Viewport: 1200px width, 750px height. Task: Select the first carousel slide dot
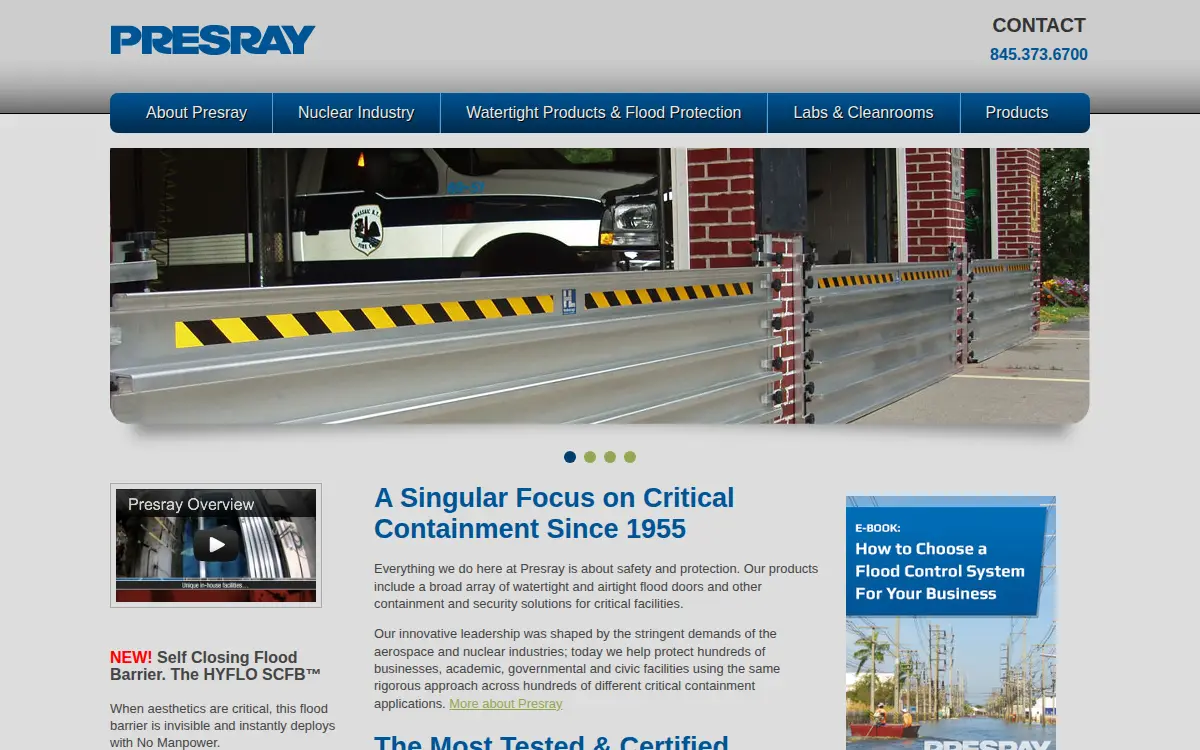570,457
